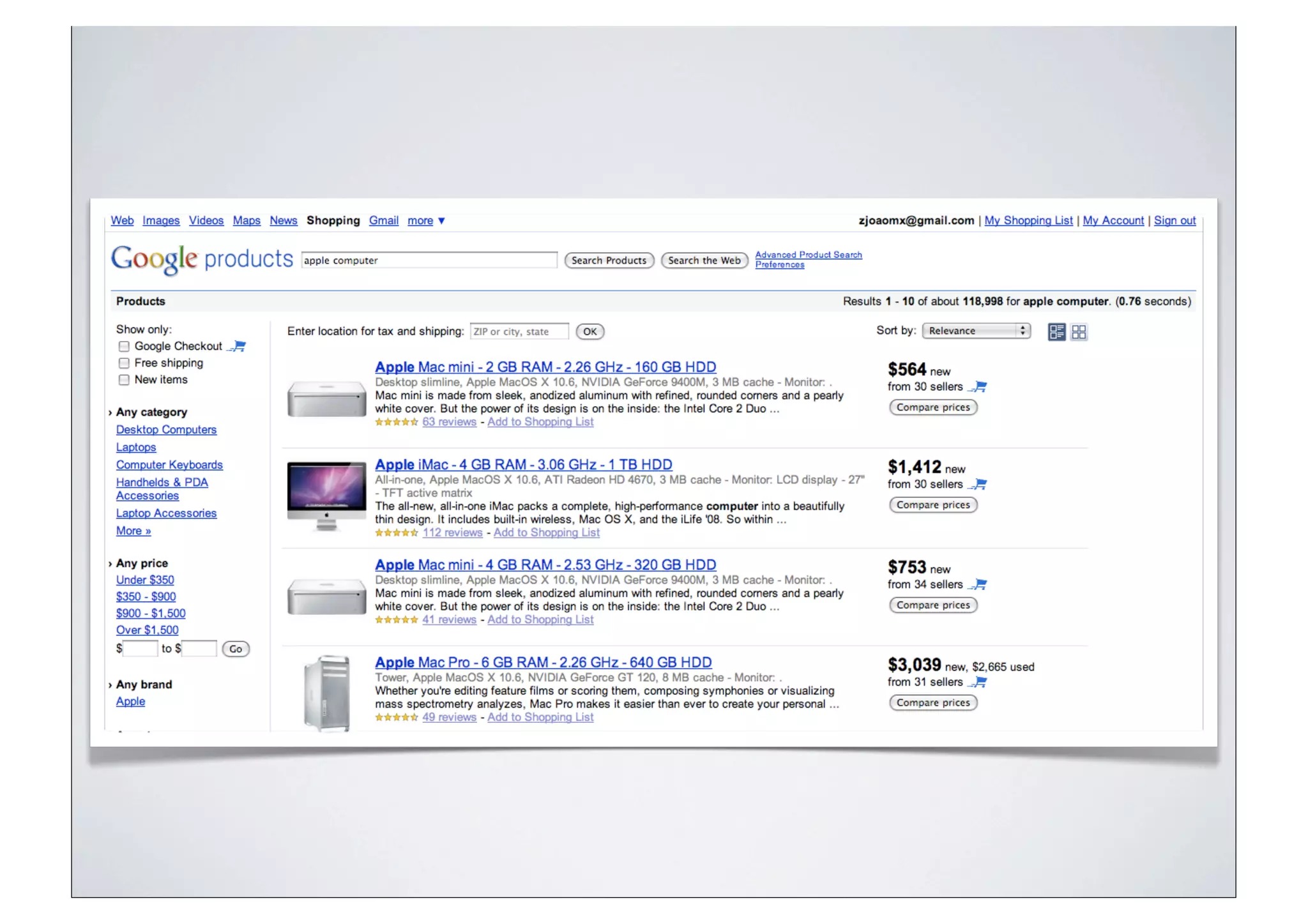The image size is (1308, 924).
Task: Switch to list view icon
Action: [x=1056, y=331]
